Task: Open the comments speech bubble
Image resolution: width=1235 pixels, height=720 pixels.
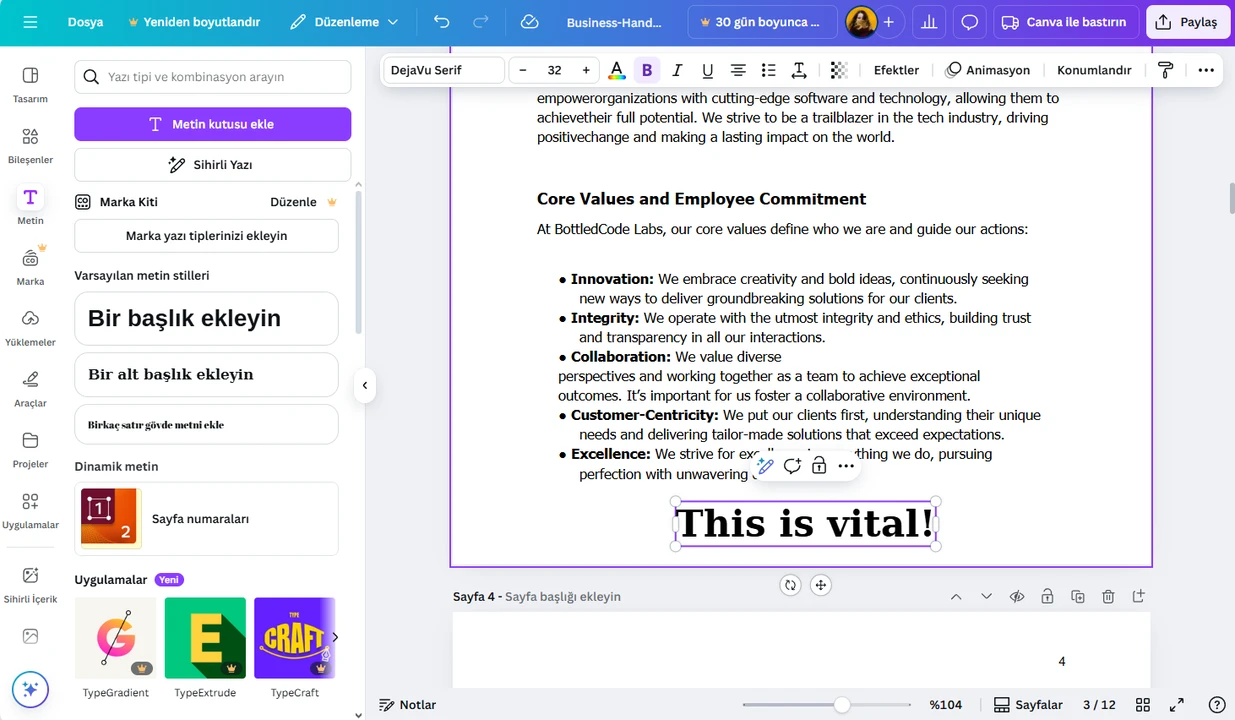Action: click(x=969, y=22)
